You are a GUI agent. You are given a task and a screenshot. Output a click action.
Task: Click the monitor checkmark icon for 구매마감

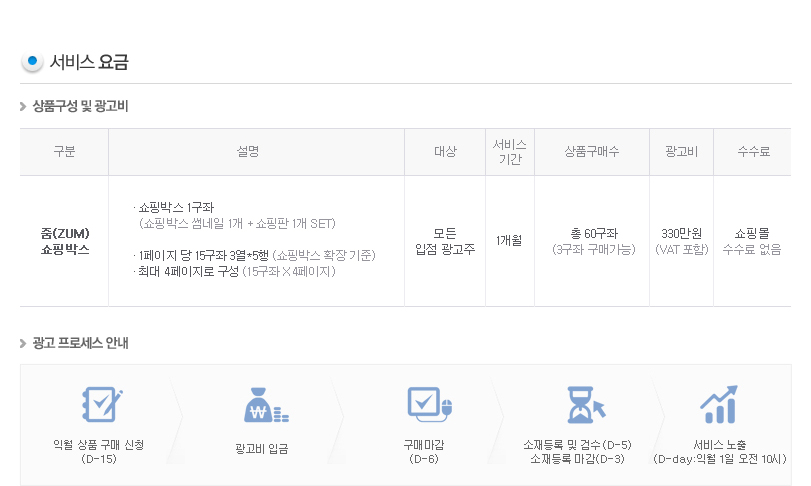430,404
